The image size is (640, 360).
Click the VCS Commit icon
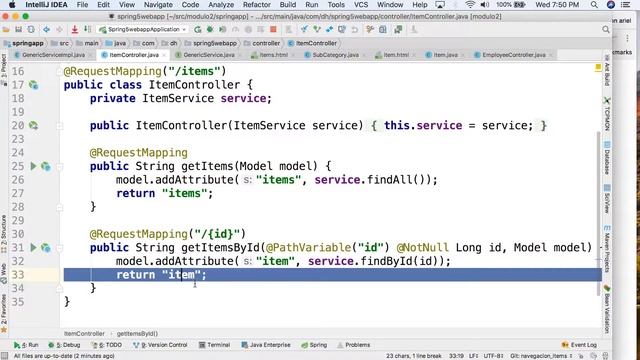(317, 29)
